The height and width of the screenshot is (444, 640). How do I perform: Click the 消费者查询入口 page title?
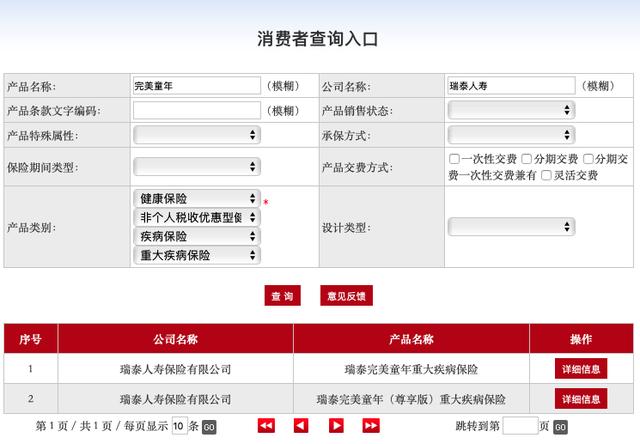318,39
